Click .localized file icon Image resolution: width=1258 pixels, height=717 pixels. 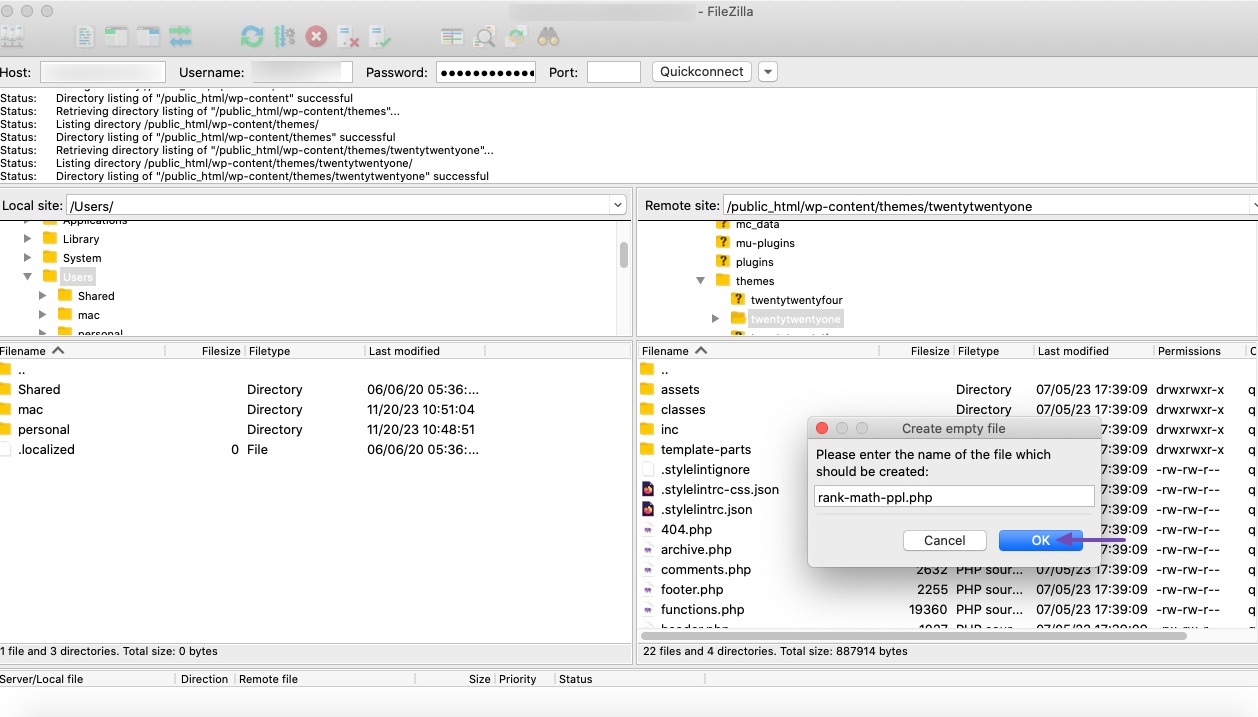point(5,449)
